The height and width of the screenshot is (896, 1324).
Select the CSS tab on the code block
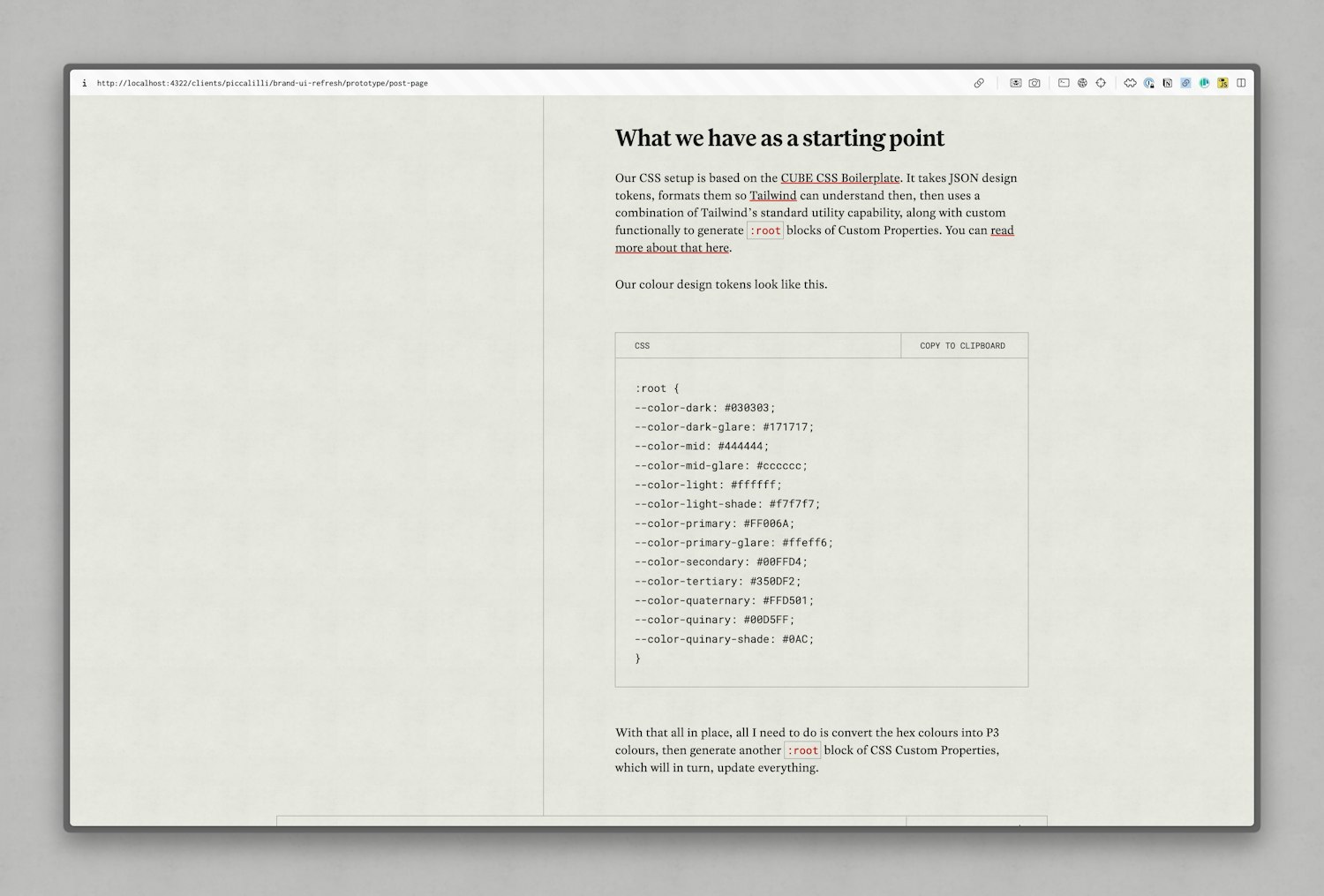click(643, 345)
